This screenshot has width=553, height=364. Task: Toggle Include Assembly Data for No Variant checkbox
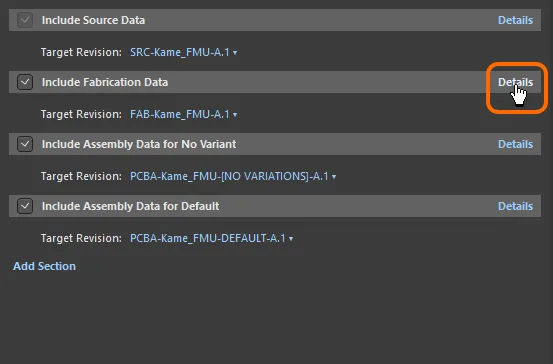pos(25,144)
